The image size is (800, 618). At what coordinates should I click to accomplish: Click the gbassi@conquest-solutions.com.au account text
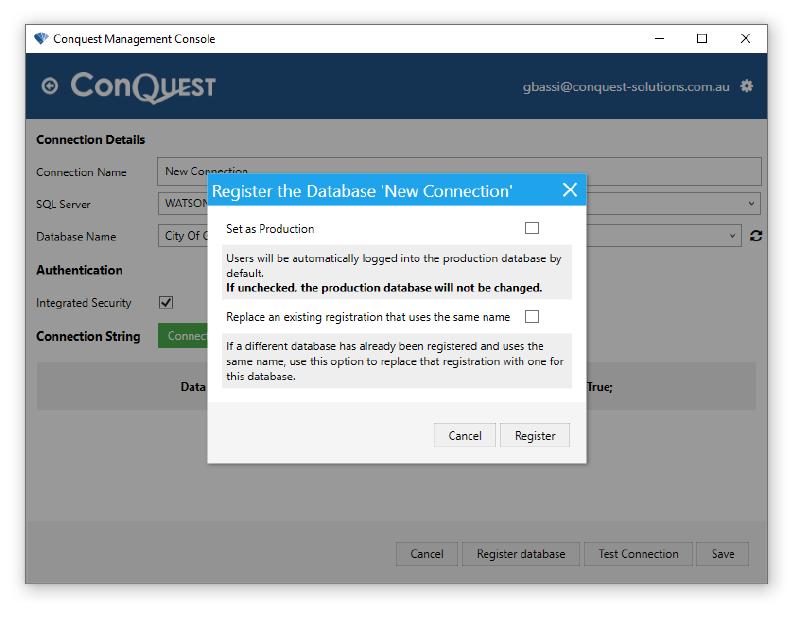click(626, 87)
